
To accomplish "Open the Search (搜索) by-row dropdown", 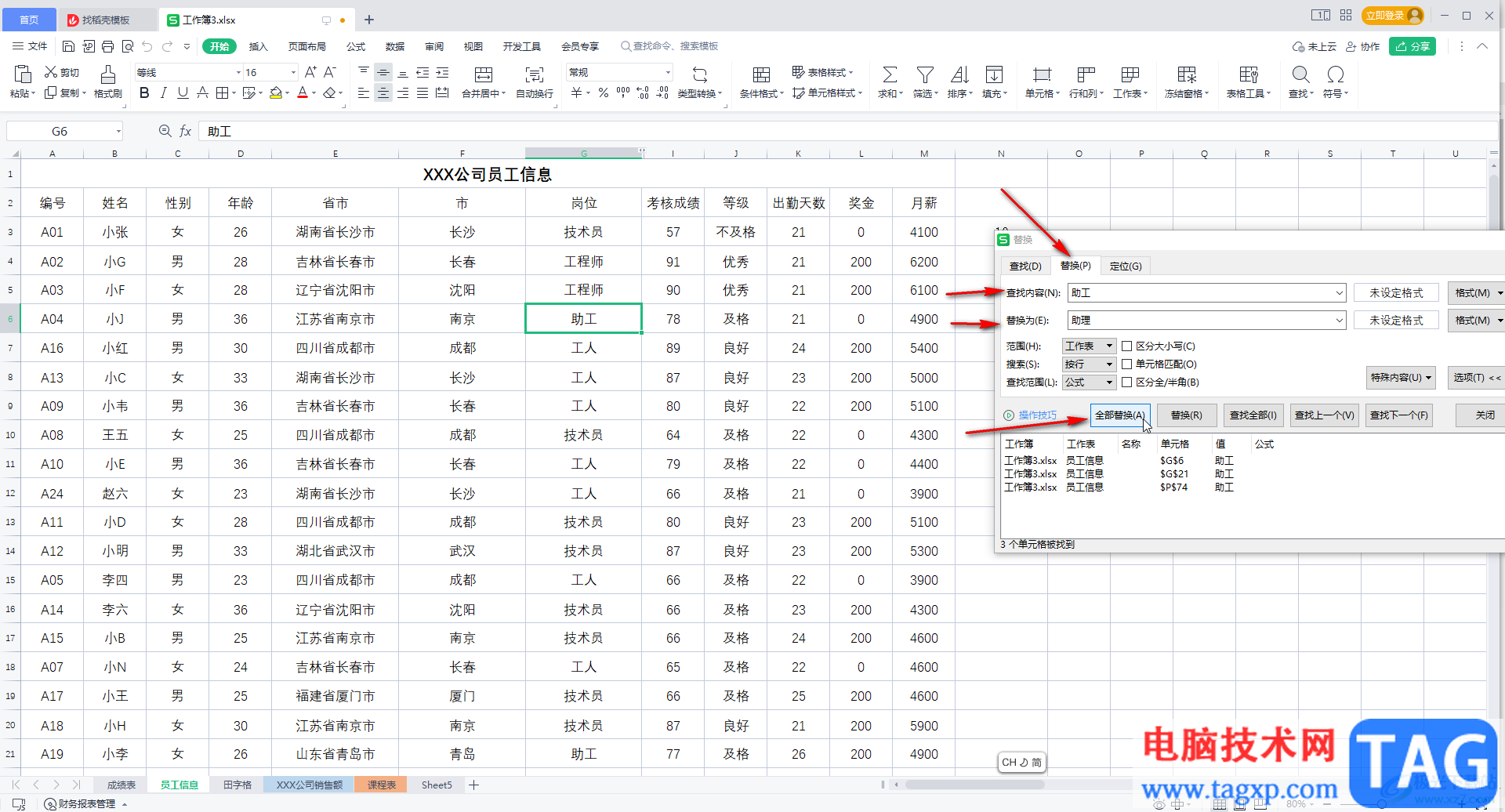I will (1089, 364).
